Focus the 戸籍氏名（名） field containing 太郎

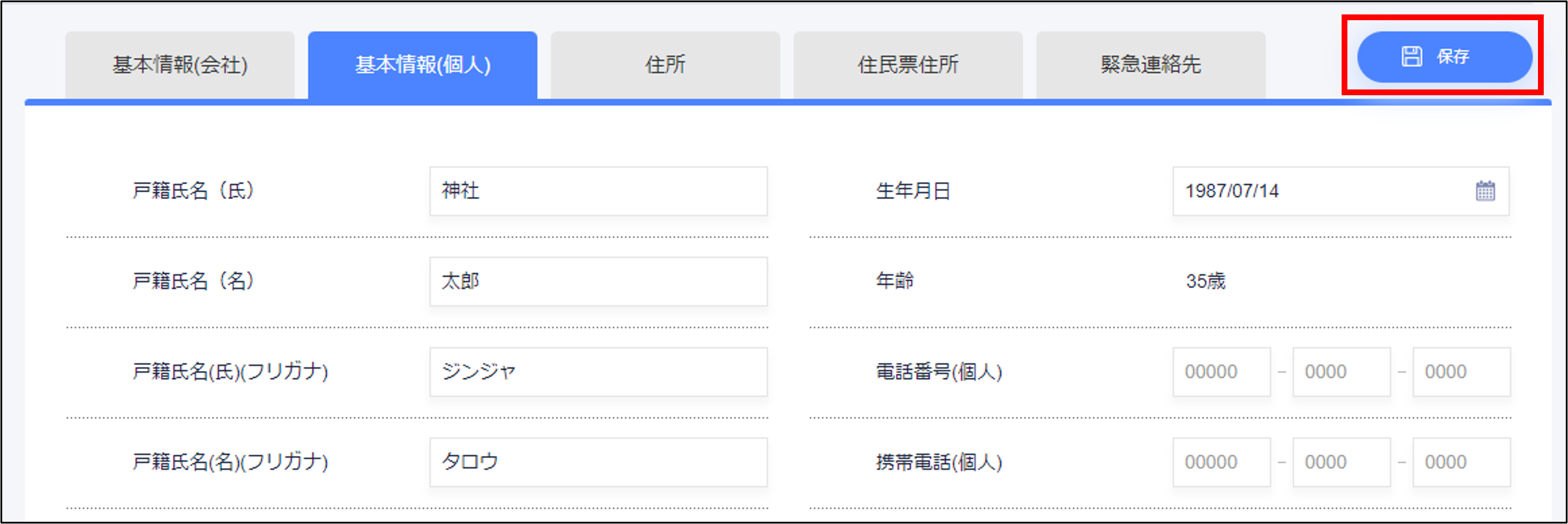tap(598, 282)
